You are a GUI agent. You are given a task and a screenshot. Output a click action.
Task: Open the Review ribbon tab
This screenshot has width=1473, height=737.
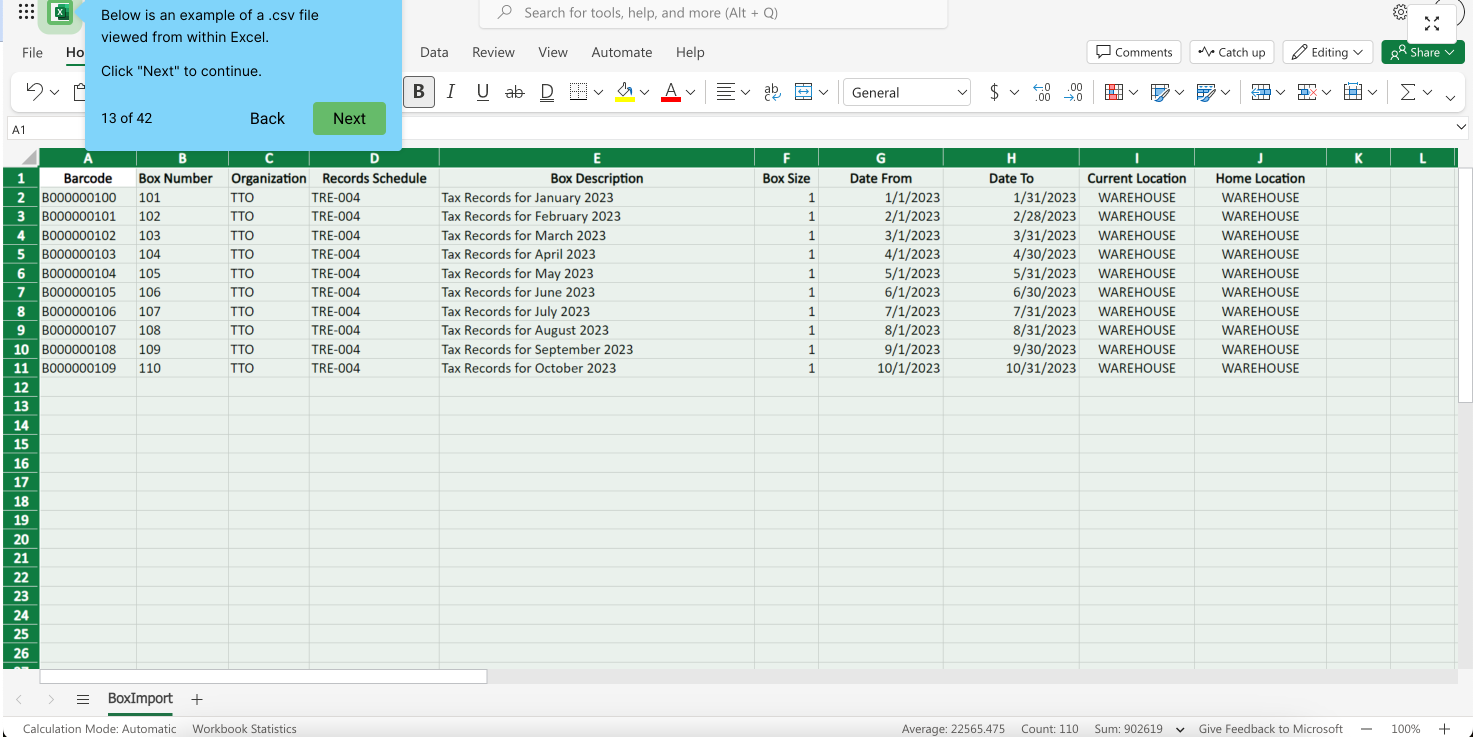pyautogui.click(x=493, y=52)
